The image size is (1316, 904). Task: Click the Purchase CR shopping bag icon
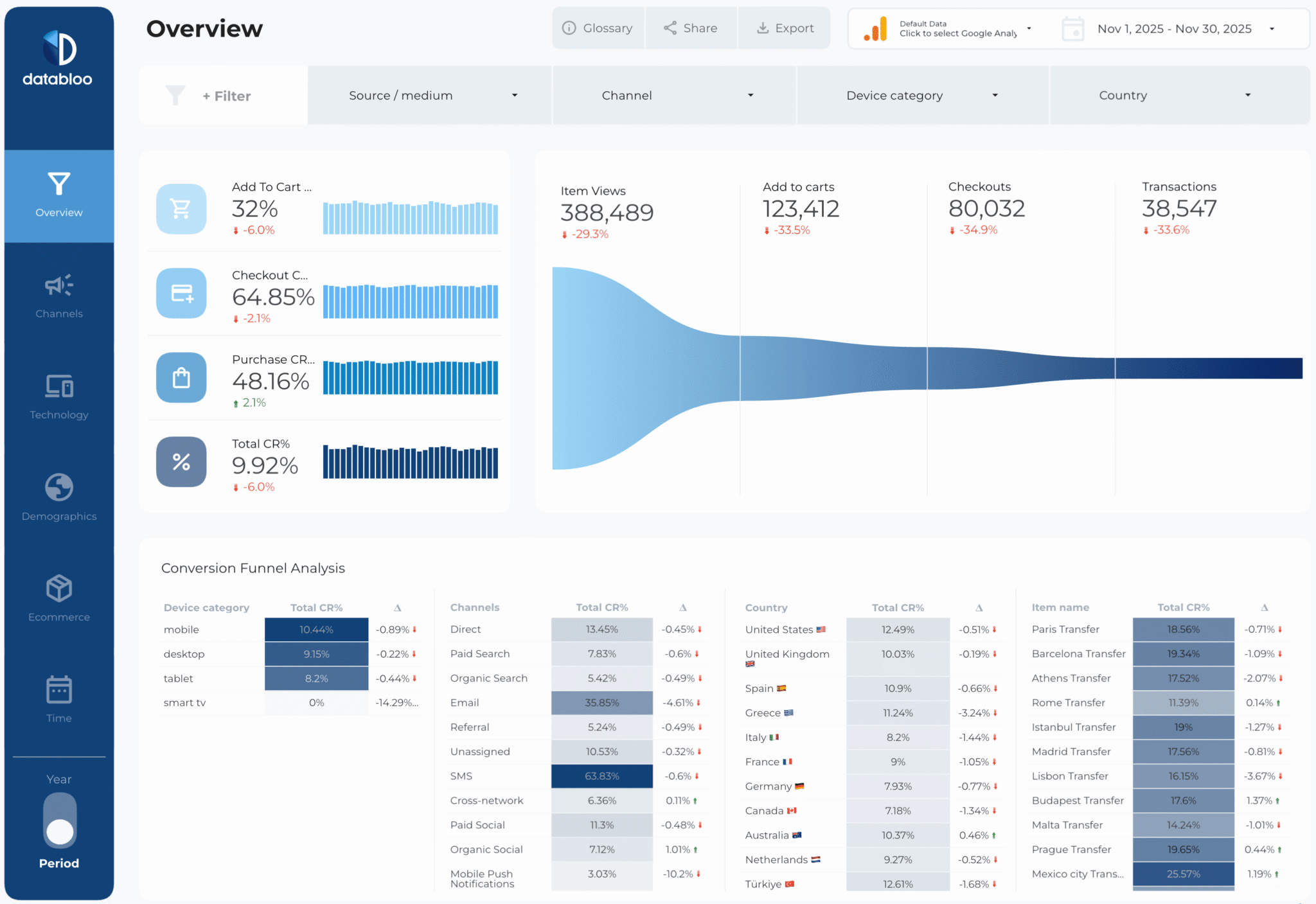[x=181, y=378]
